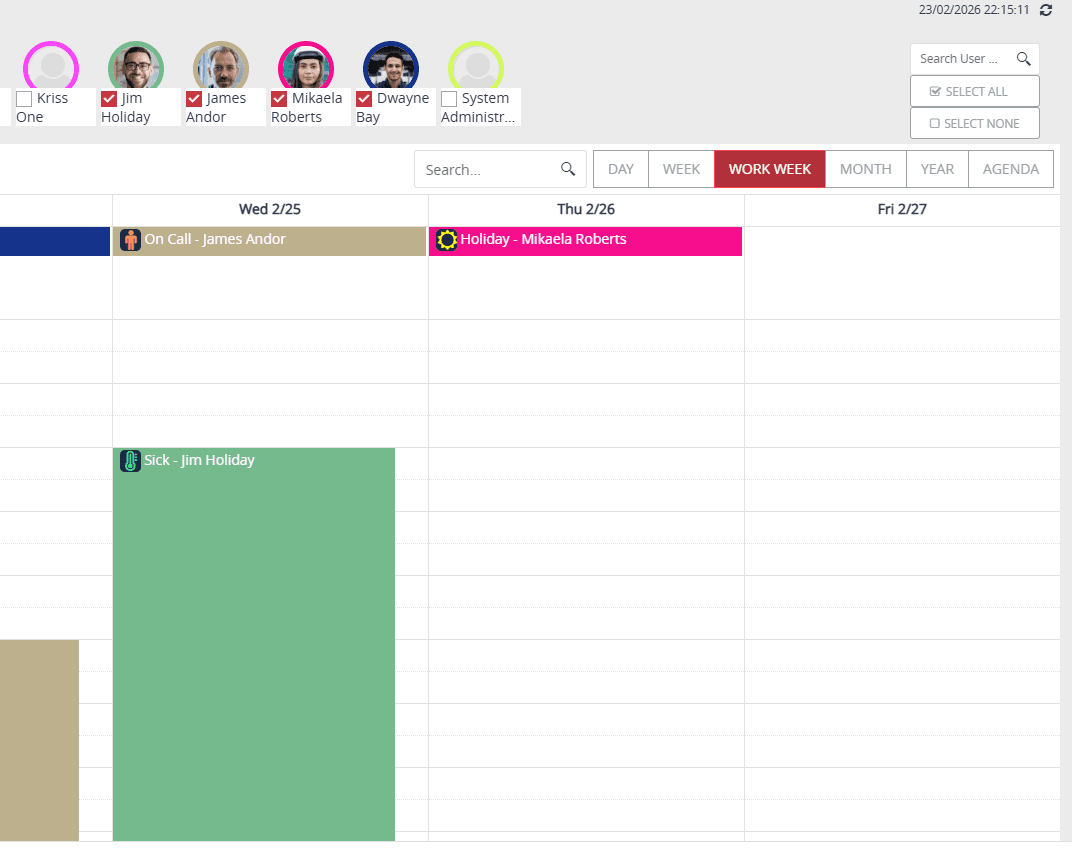Open the On Call - James Andor event
1072x861 pixels.
(269, 241)
